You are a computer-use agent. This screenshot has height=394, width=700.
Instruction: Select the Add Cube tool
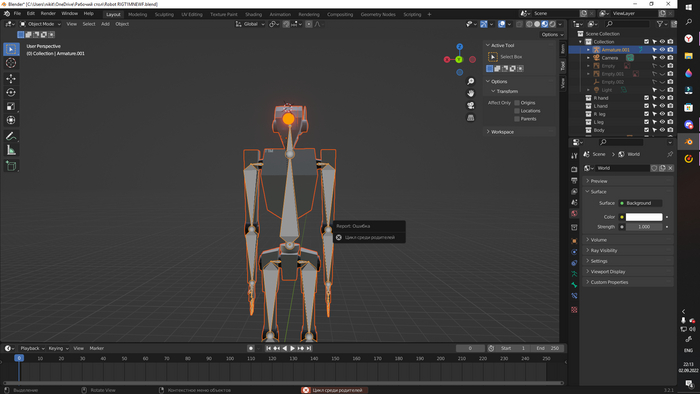point(11,166)
